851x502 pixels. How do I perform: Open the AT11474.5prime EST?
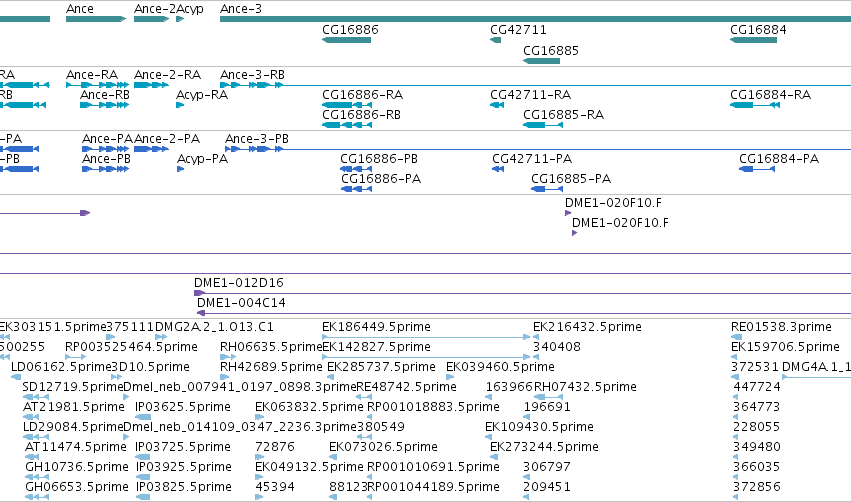pos(33,457)
